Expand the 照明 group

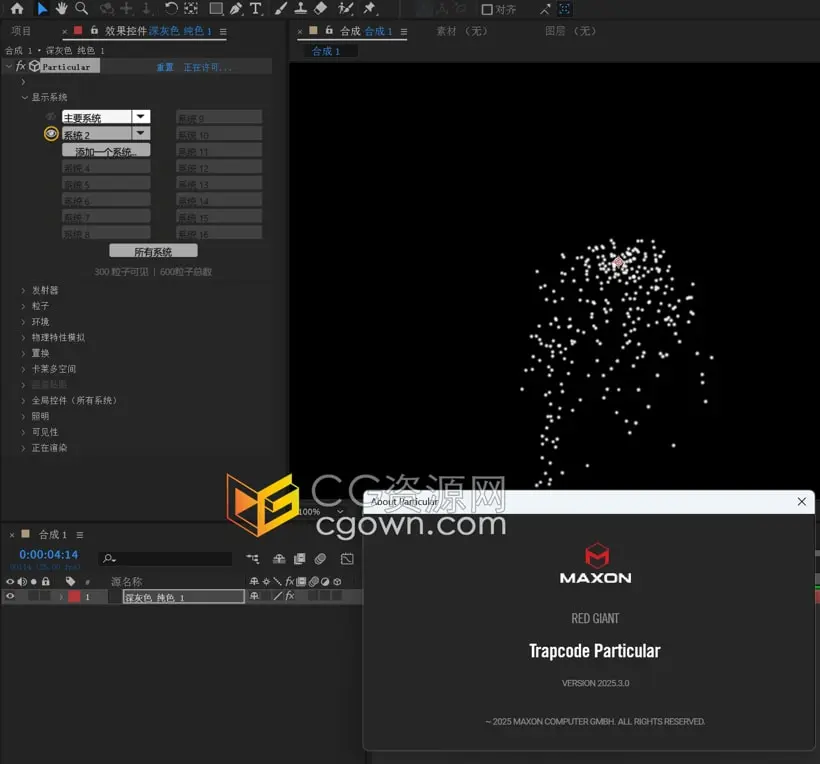[x=23, y=416]
